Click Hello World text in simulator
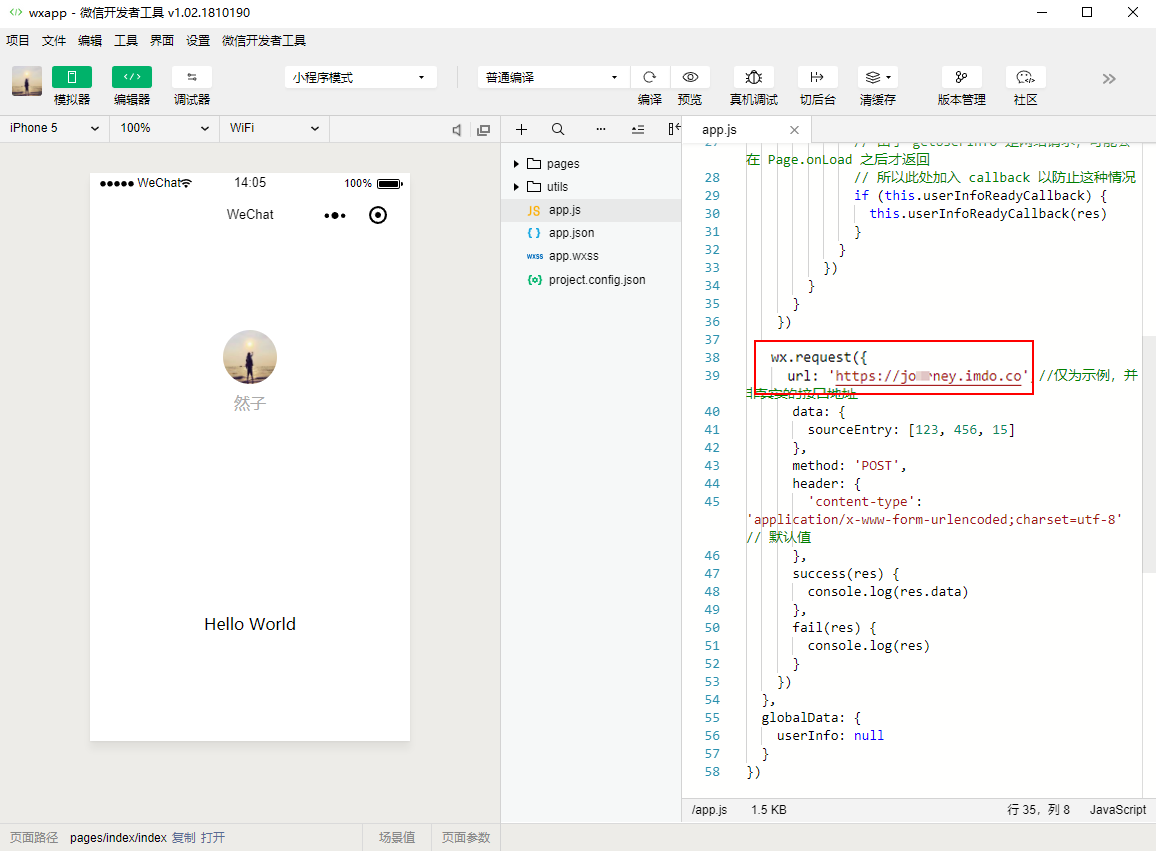 (x=250, y=624)
